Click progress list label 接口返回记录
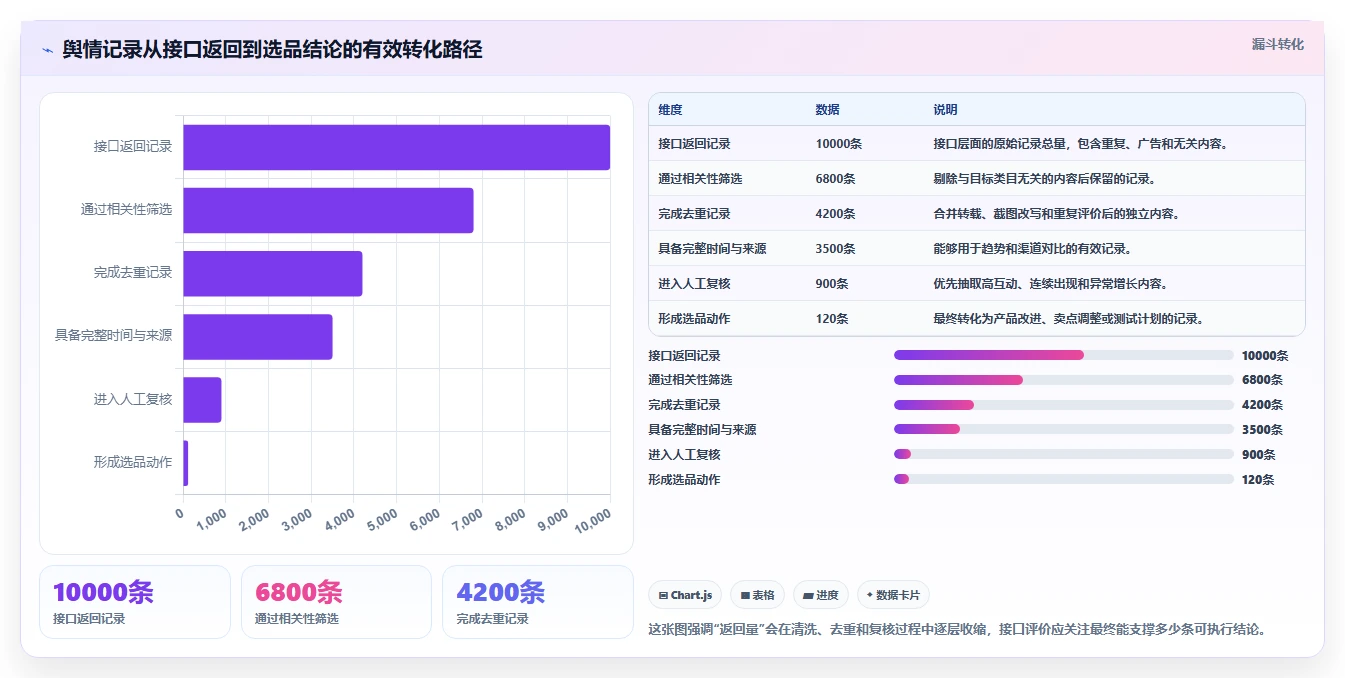The width and height of the screenshot is (1345, 678). coord(684,355)
